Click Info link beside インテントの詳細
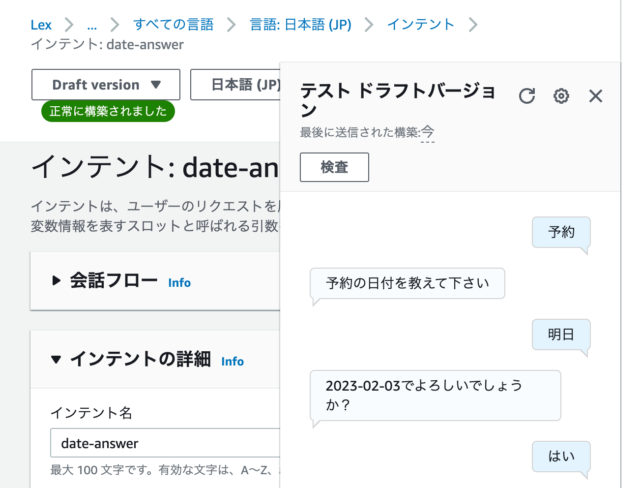Screen dimensions: 640x488 (232, 361)
